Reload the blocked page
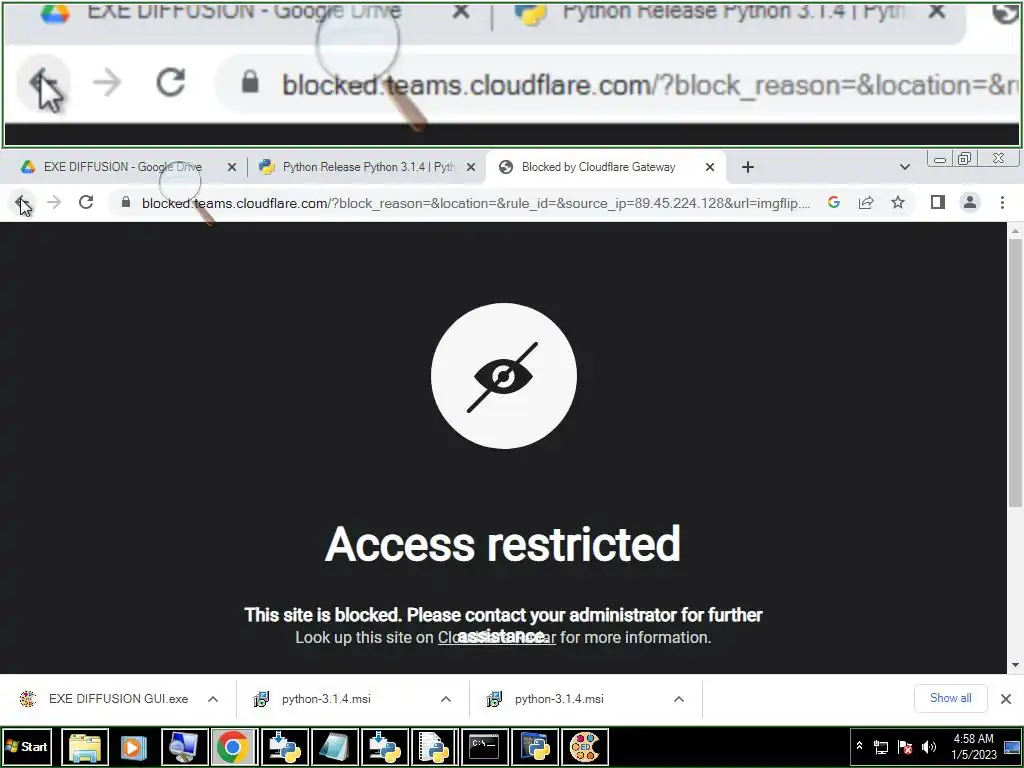The height and width of the screenshot is (768, 1024). click(x=86, y=202)
